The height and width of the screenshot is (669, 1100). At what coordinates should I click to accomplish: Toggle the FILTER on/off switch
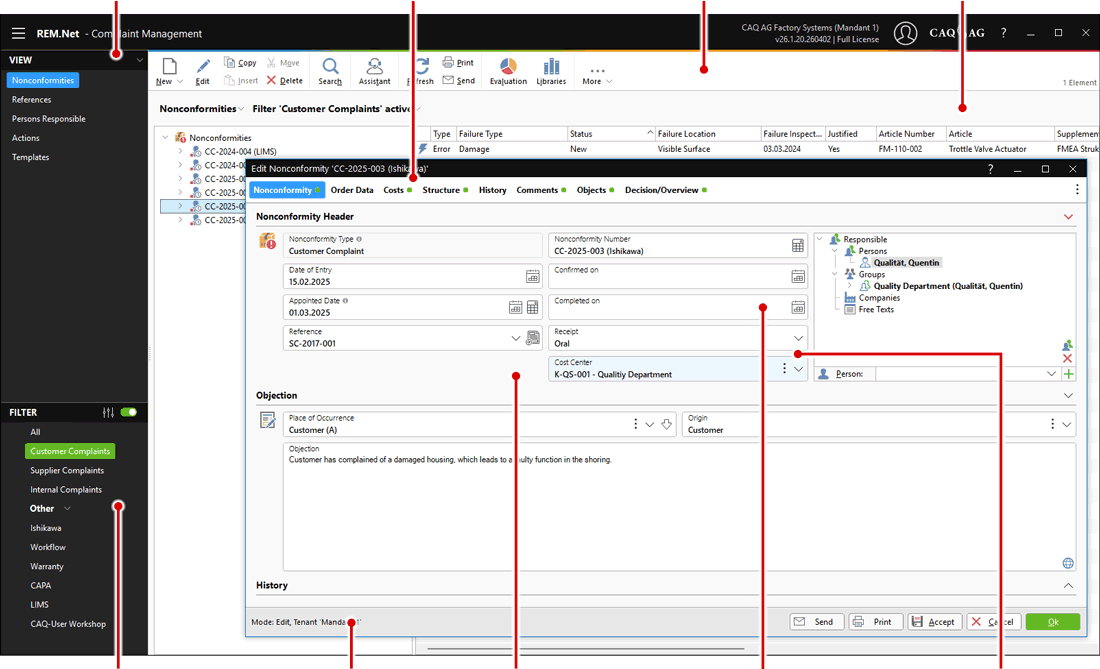[x=128, y=412]
